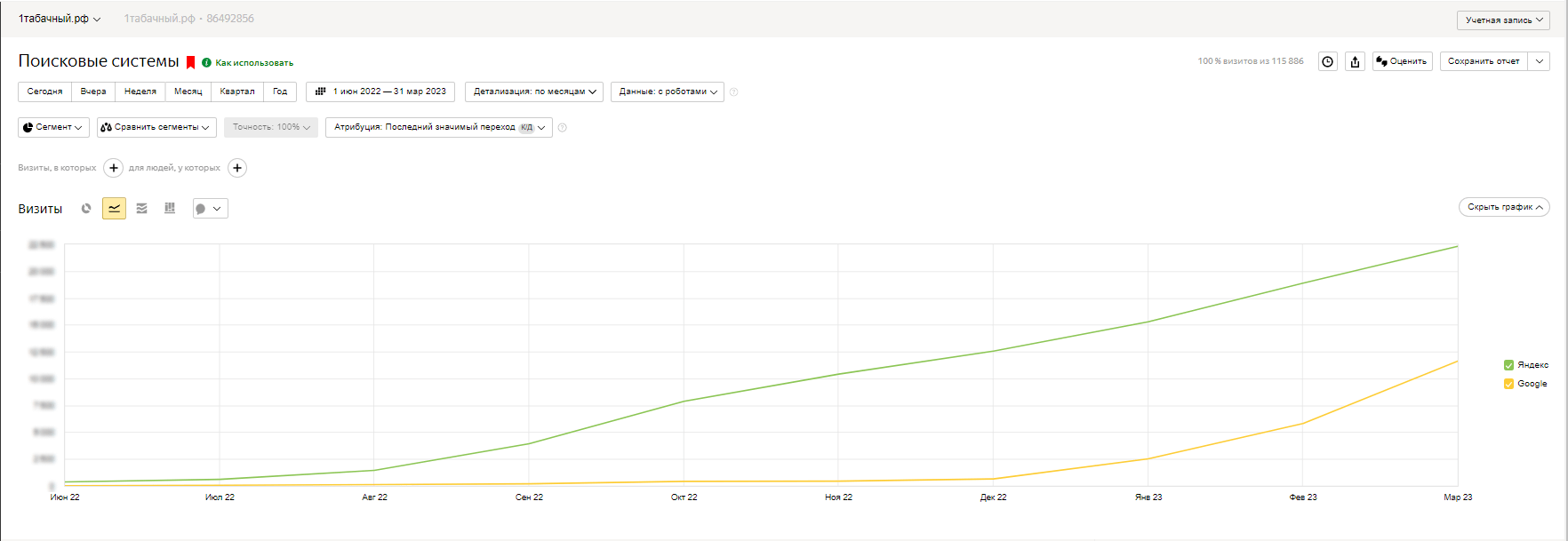Click the 'Google' legend label
Screen dimensions: 1568x541
(x=1532, y=384)
